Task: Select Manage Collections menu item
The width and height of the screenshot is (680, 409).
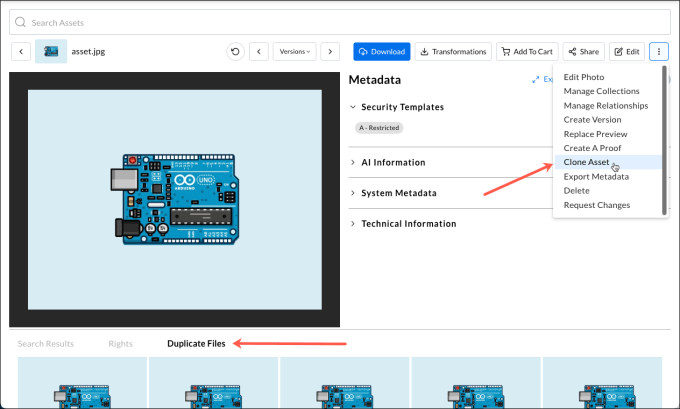Action: click(602, 91)
